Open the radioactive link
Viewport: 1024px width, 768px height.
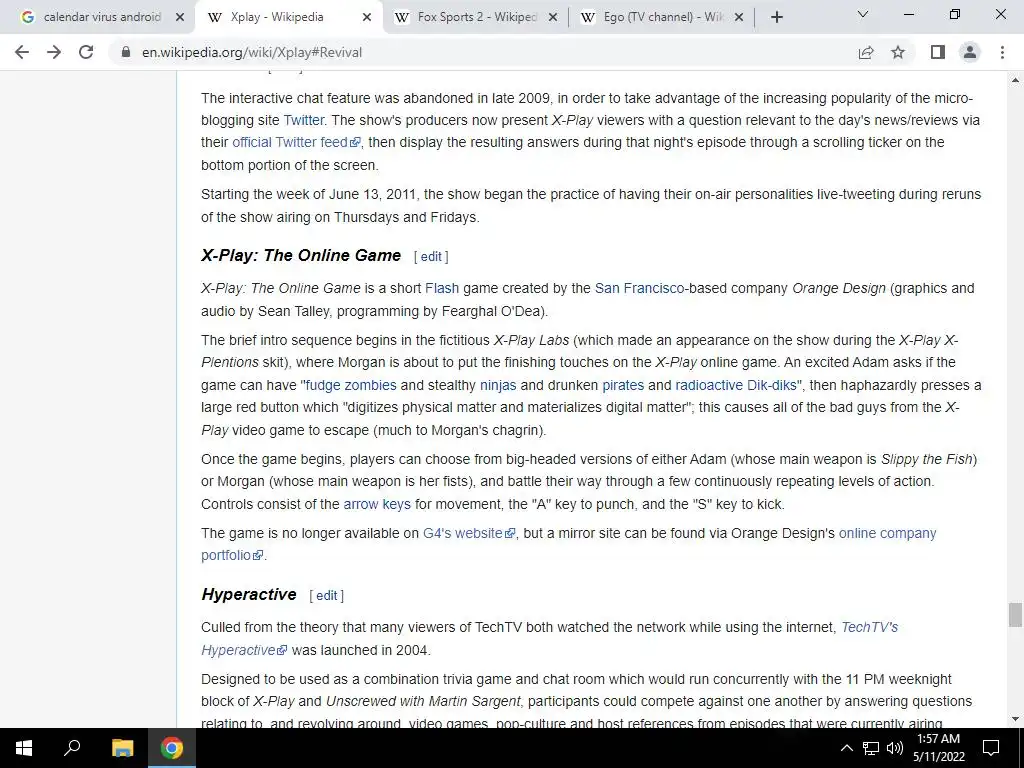click(709, 385)
